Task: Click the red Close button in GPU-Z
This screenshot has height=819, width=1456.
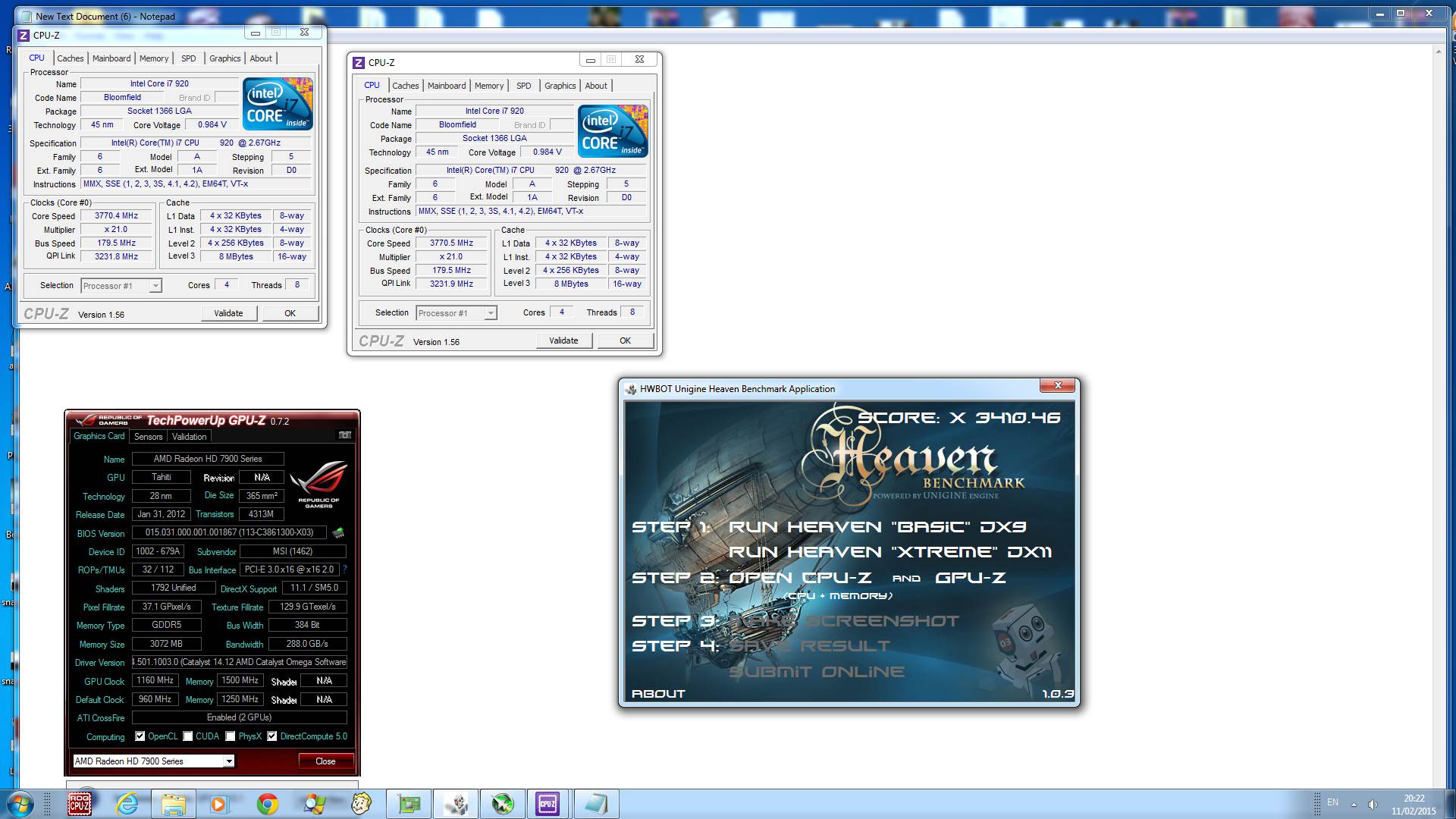Action: pos(325,761)
